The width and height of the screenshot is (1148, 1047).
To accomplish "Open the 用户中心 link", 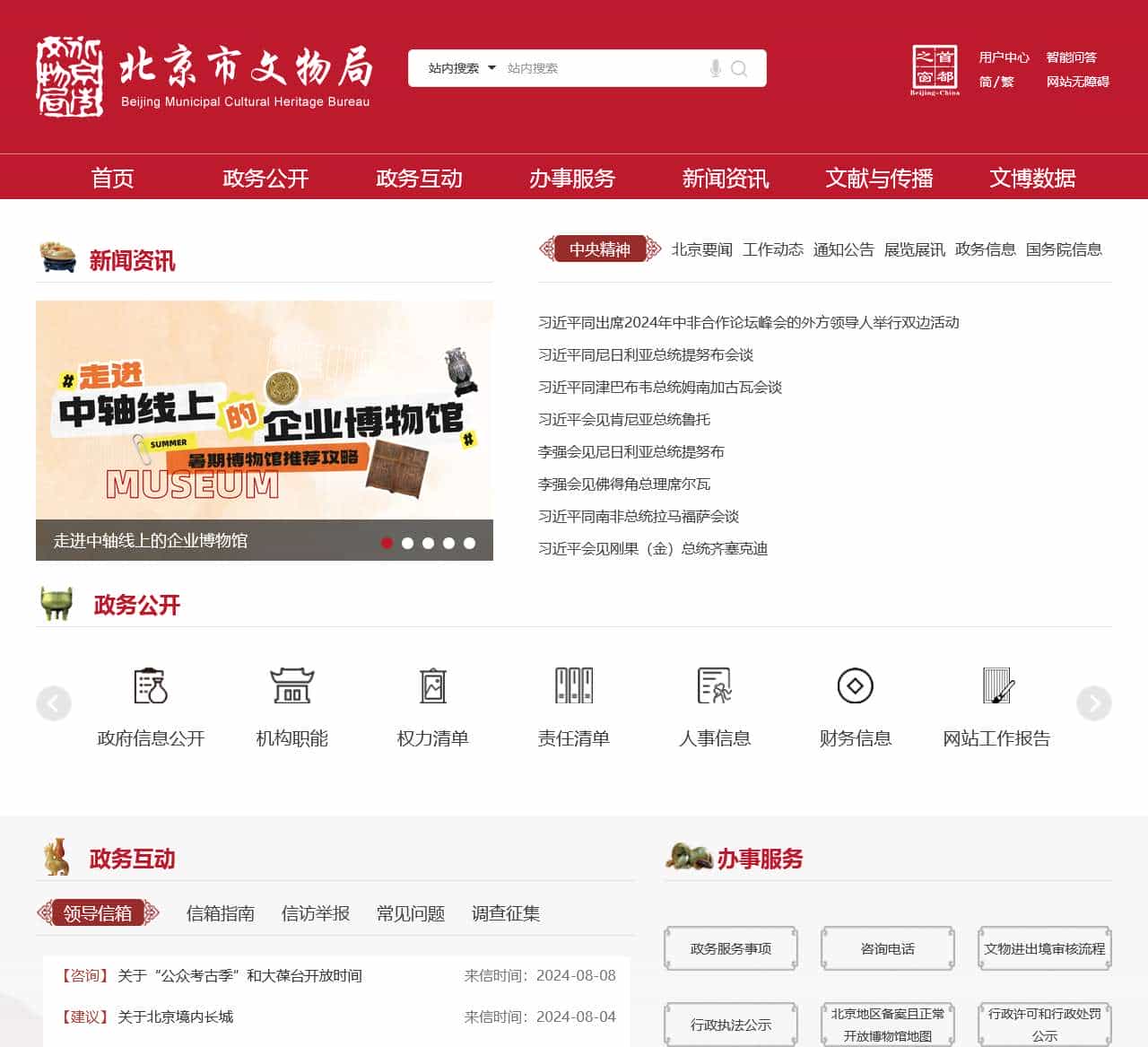I will [x=1004, y=57].
